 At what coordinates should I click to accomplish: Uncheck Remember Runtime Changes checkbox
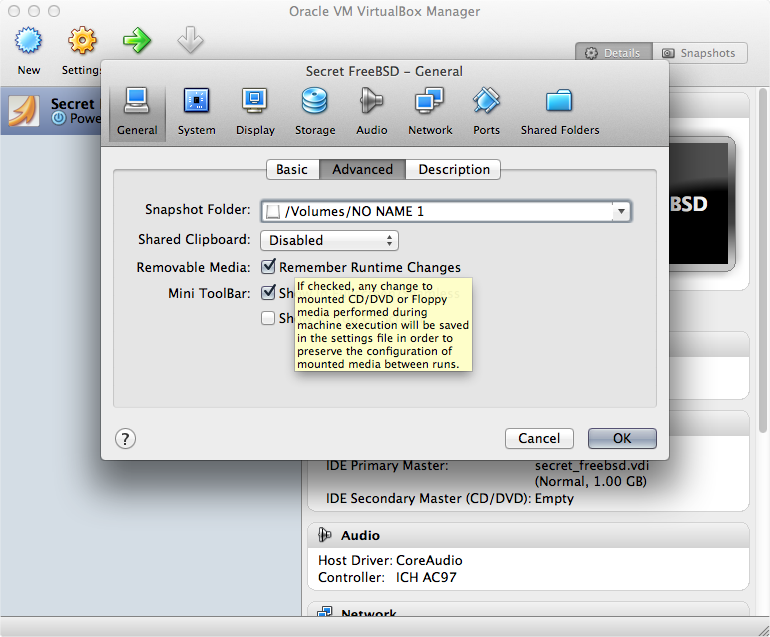[x=268, y=267]
